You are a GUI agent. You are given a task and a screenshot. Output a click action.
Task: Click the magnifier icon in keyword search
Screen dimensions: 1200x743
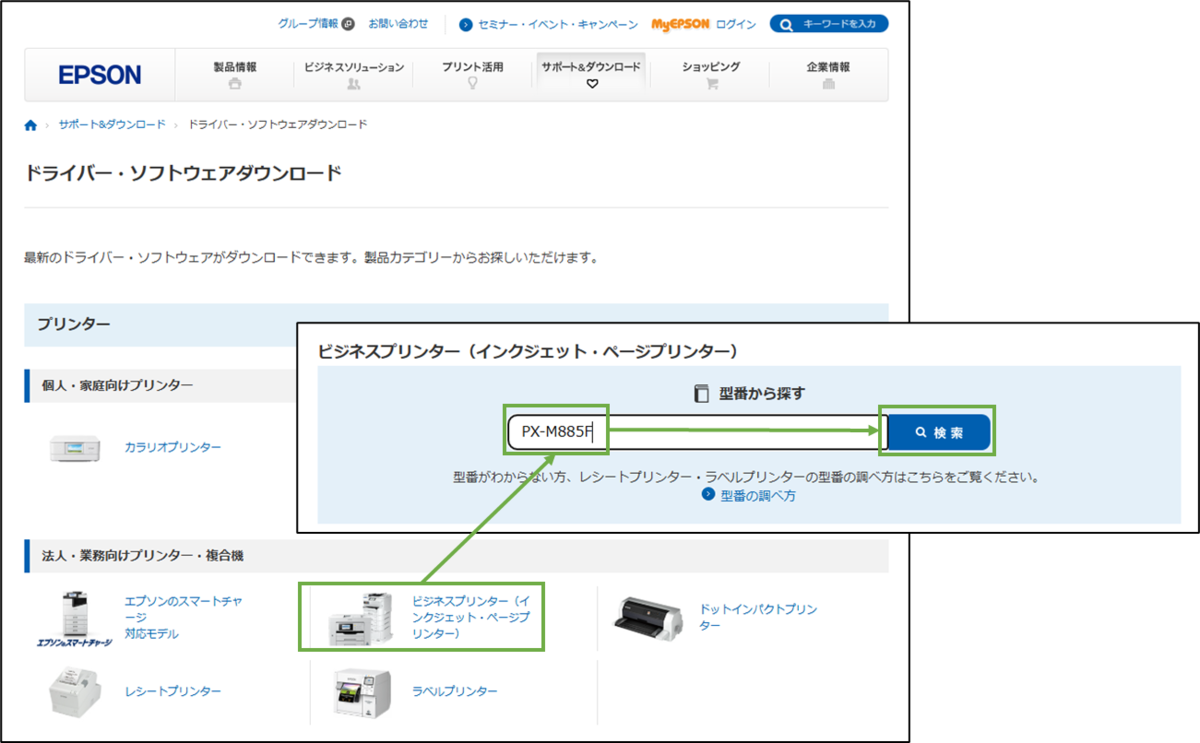[x=786, y=25]
